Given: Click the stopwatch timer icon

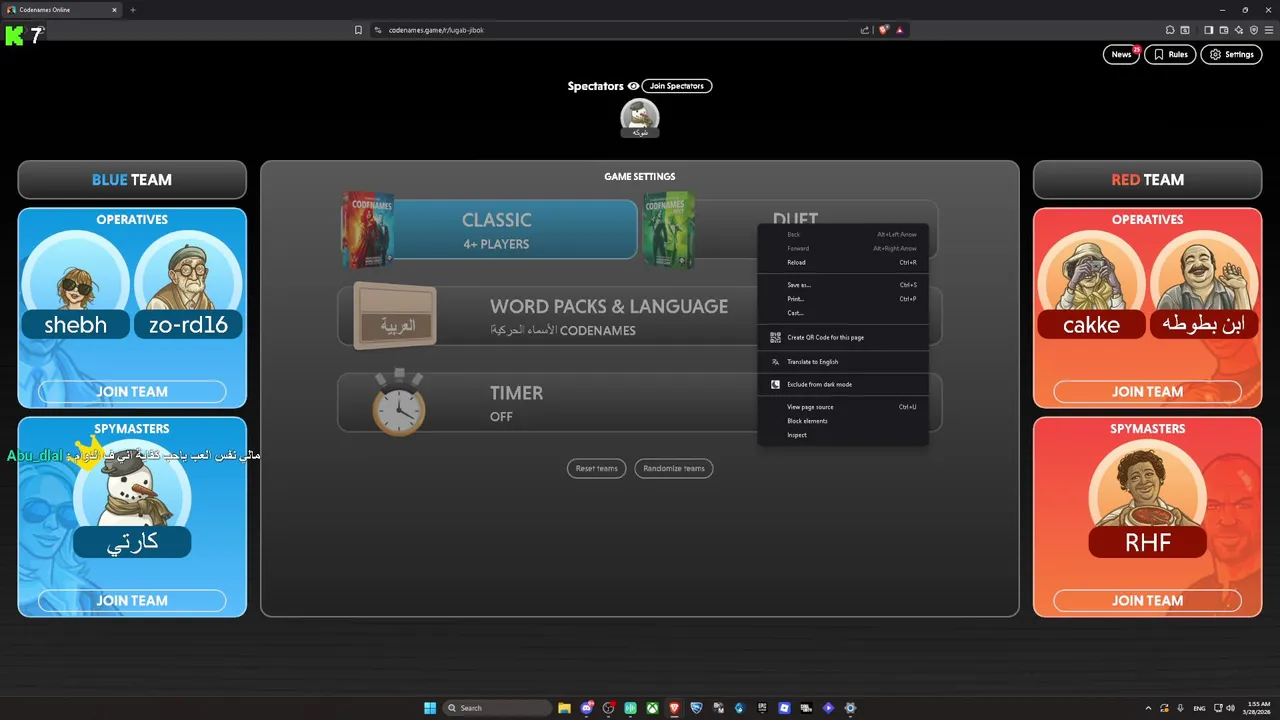Looking at the screenshot, I should pyautogui.click(x=399, y=401).
